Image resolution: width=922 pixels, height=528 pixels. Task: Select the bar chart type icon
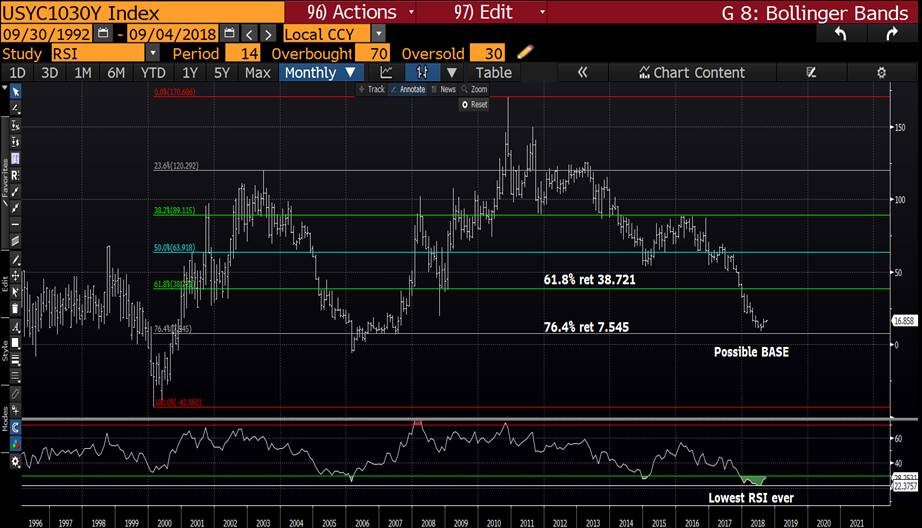(422, 72)
